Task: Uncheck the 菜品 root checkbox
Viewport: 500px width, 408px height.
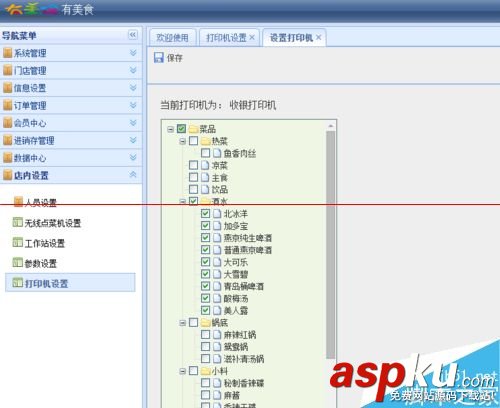Action: pos(181,129)
